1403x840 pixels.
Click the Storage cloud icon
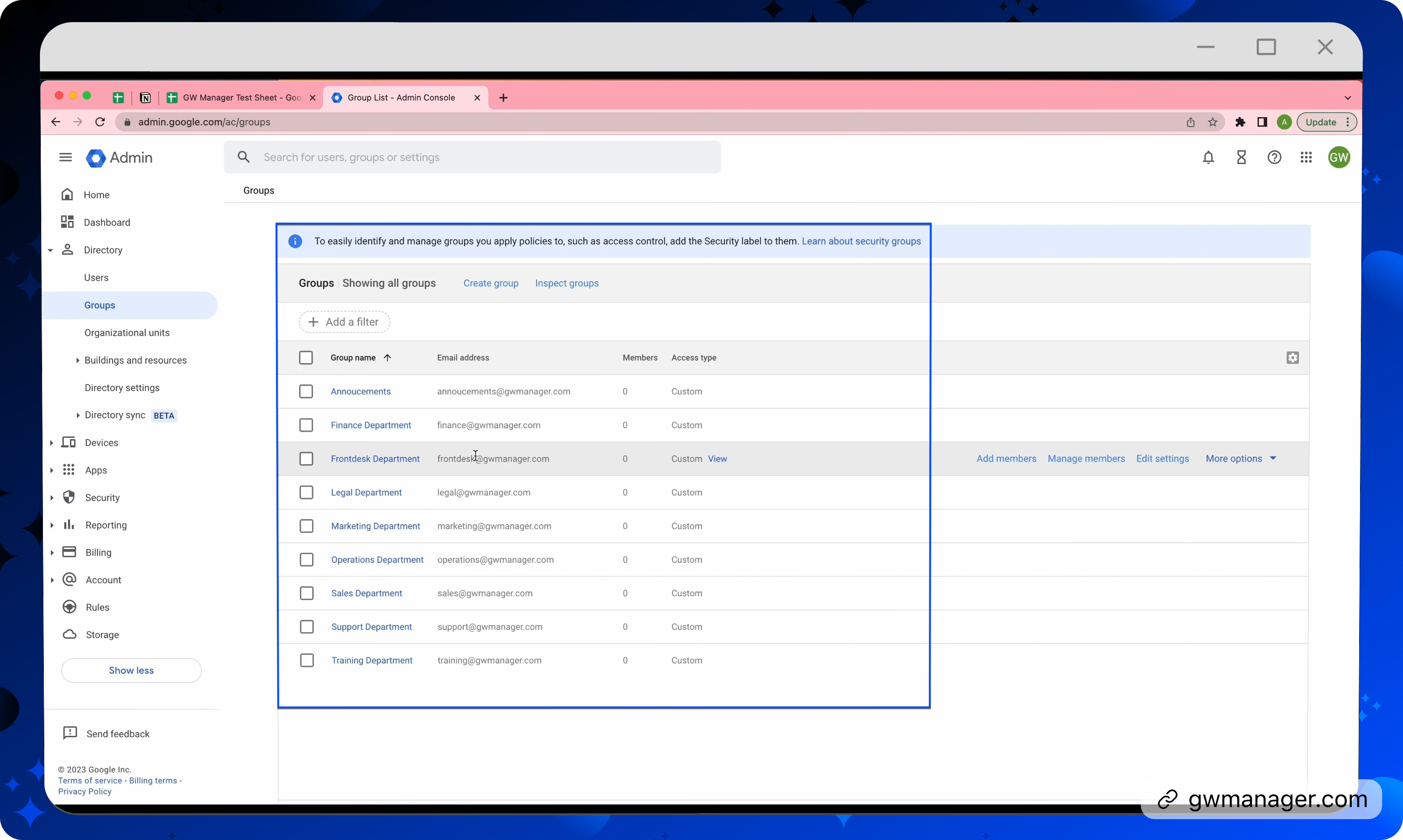pos(69,634)
